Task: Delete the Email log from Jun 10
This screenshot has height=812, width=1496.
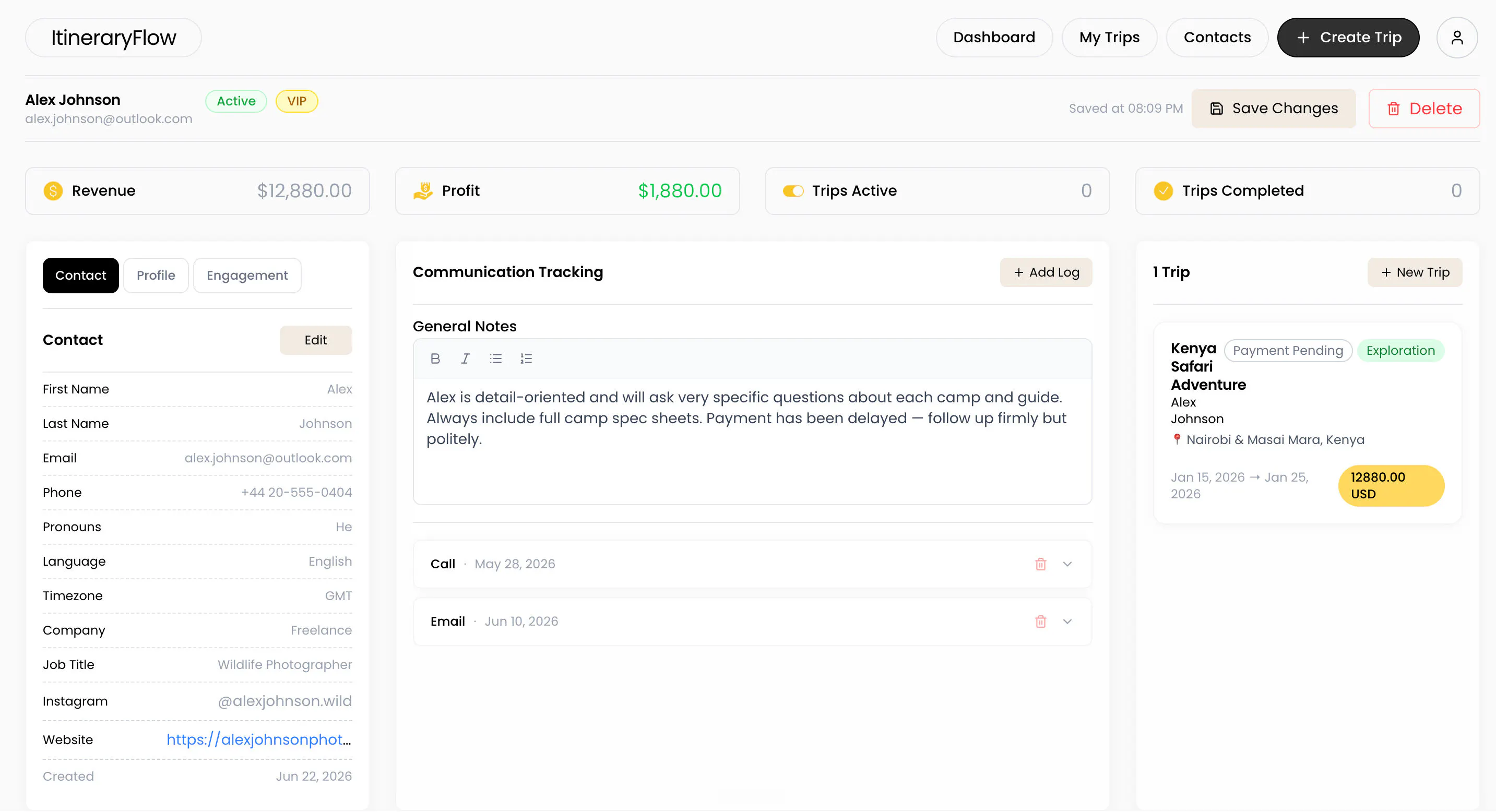Action: point(1040,622)
